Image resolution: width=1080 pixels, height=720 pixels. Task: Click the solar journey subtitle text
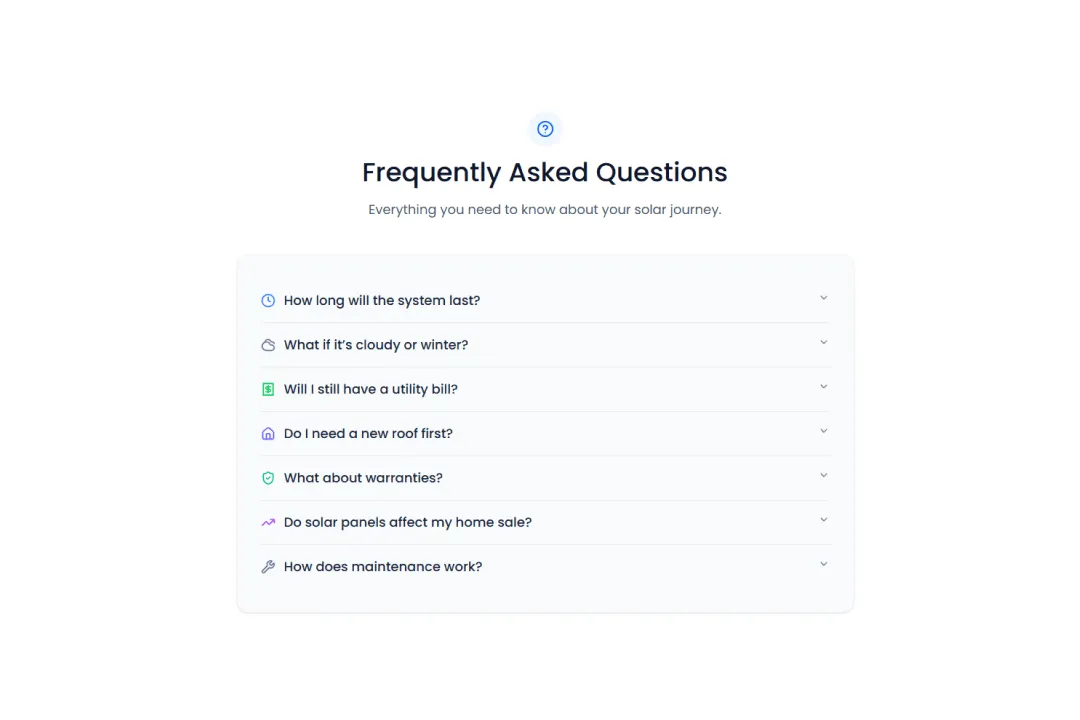click(x=544, y=209)
